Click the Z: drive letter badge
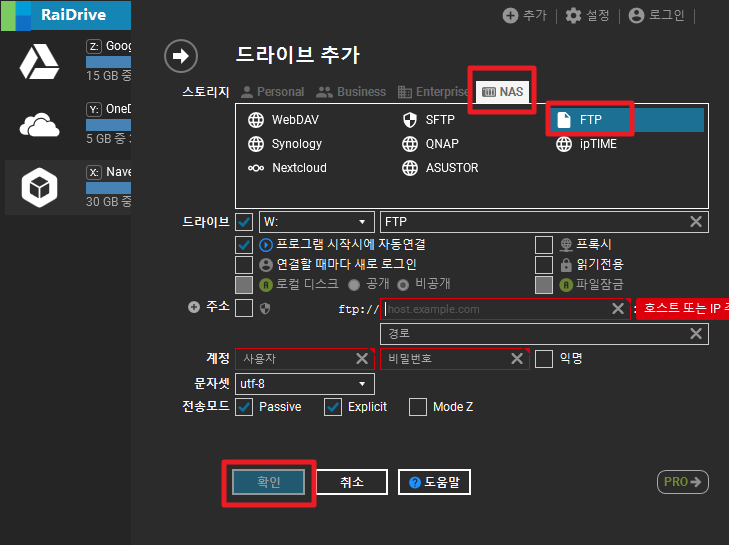The height and width of the screenshot is (545, 729). coord(94,46)
